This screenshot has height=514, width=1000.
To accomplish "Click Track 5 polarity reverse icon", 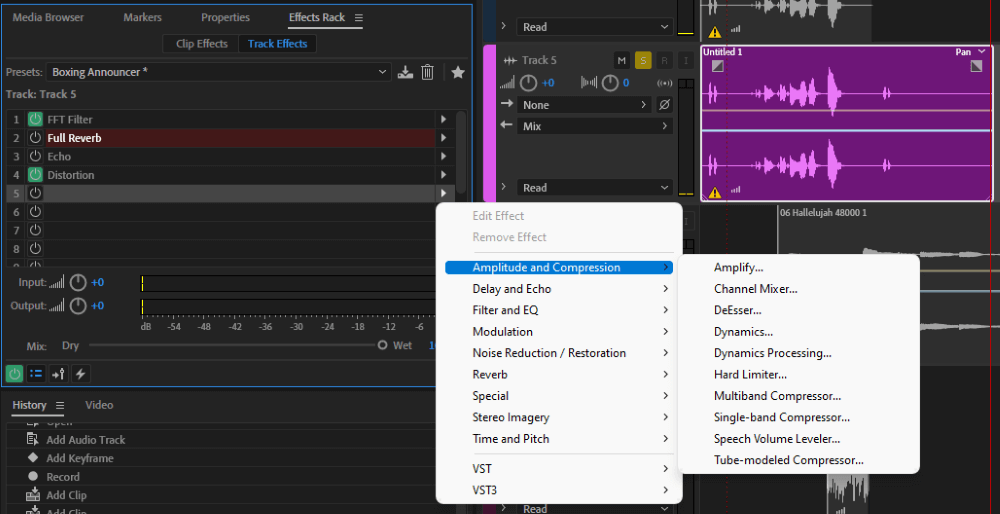I will coord(664,105).
